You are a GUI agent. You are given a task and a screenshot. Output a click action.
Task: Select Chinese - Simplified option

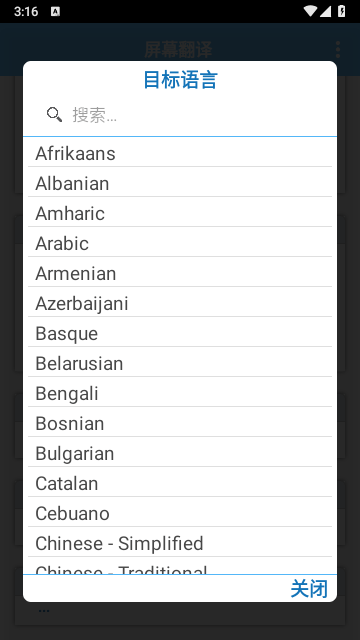(180, 543)
